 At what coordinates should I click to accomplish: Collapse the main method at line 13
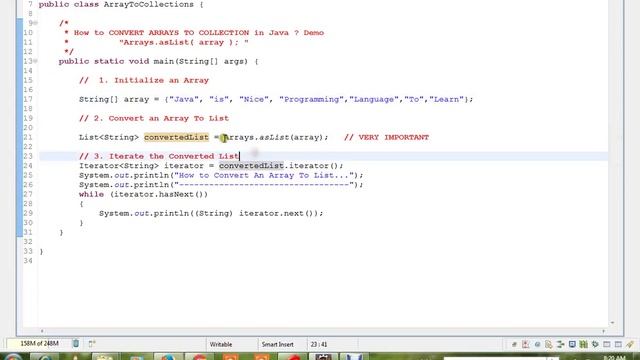(x=36, y=61)
